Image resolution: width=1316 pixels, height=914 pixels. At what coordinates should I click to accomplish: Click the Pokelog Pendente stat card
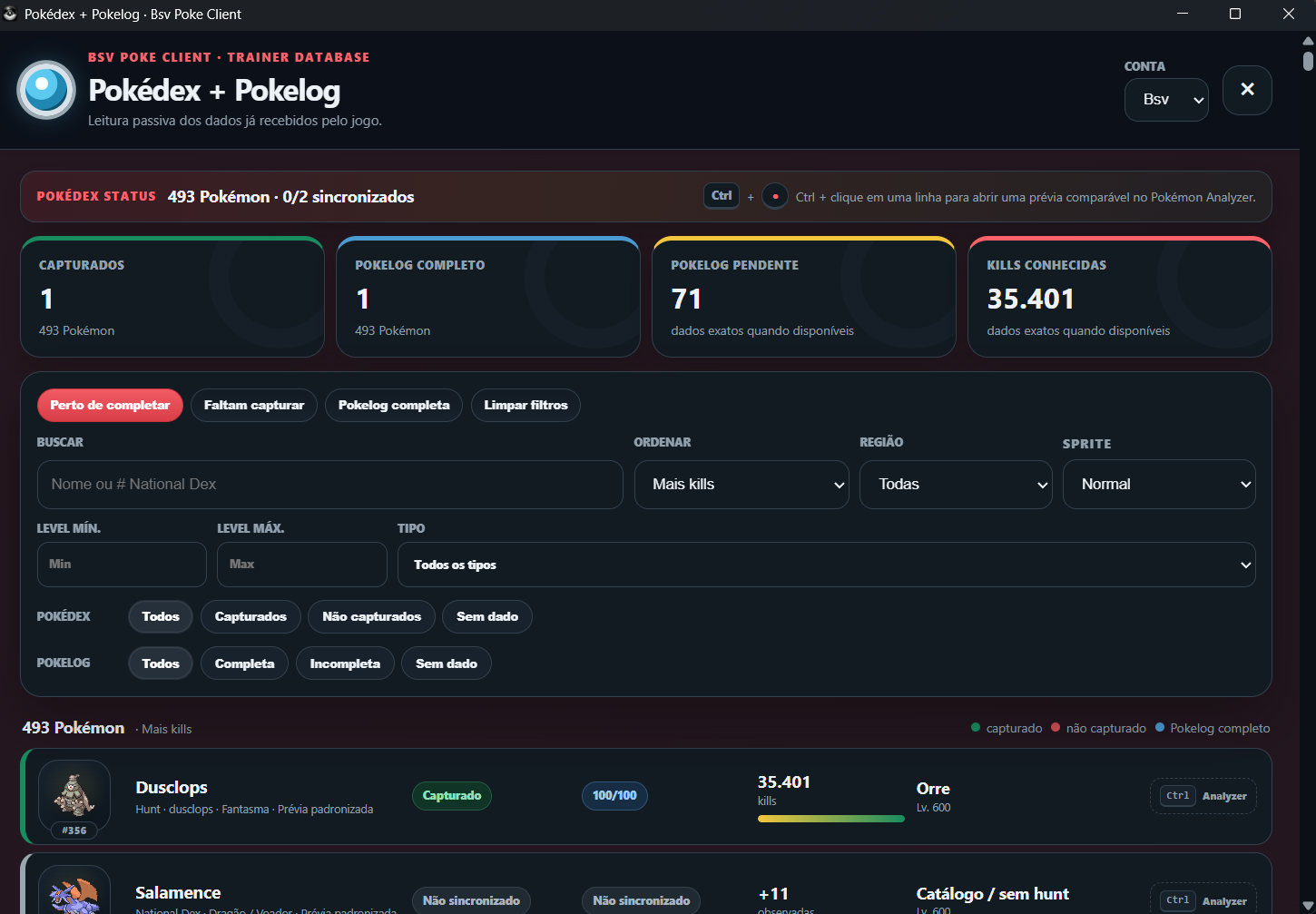click(804, 297)
